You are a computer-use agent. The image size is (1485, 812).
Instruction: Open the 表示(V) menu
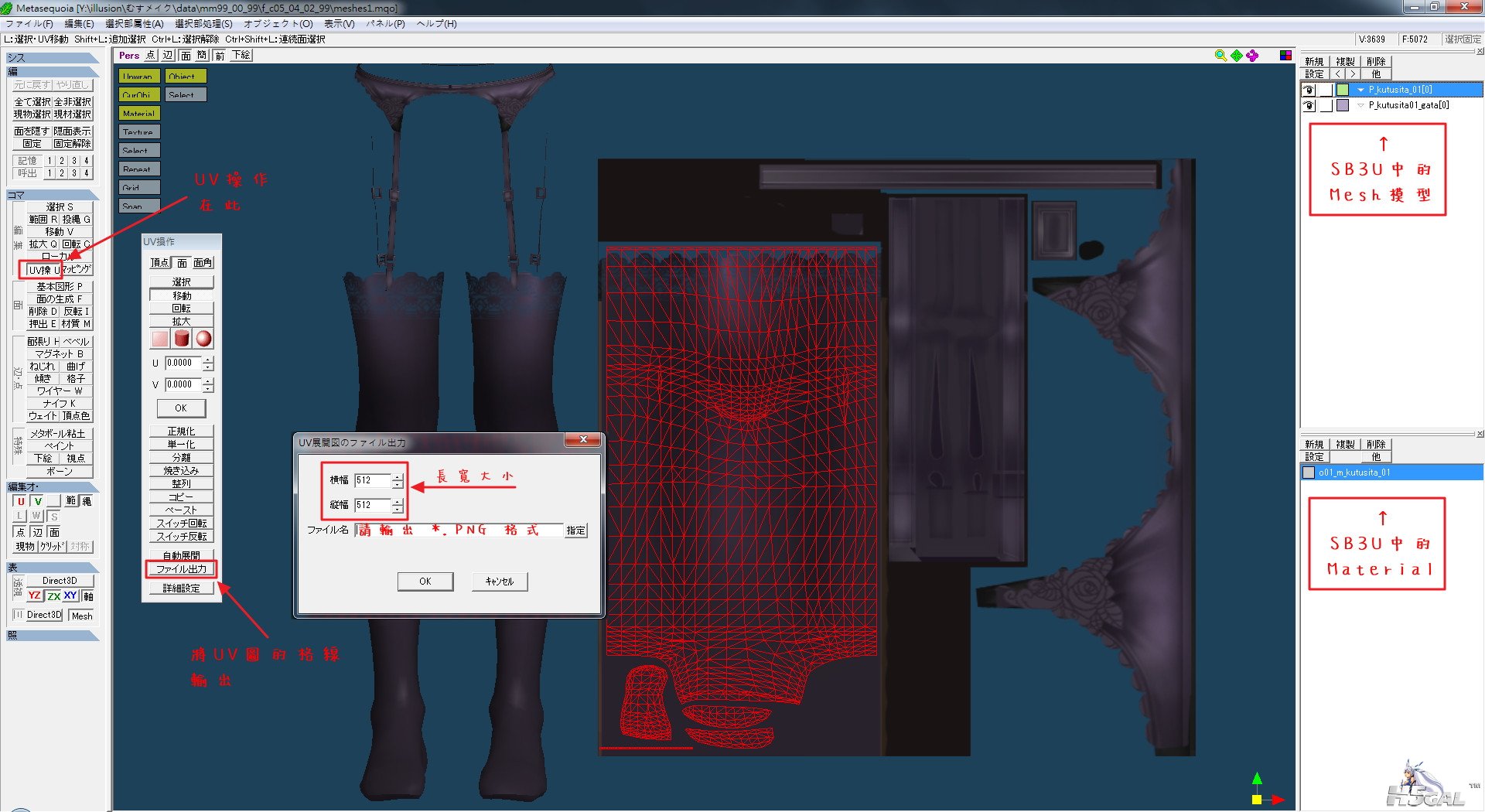tap(339, 24)
